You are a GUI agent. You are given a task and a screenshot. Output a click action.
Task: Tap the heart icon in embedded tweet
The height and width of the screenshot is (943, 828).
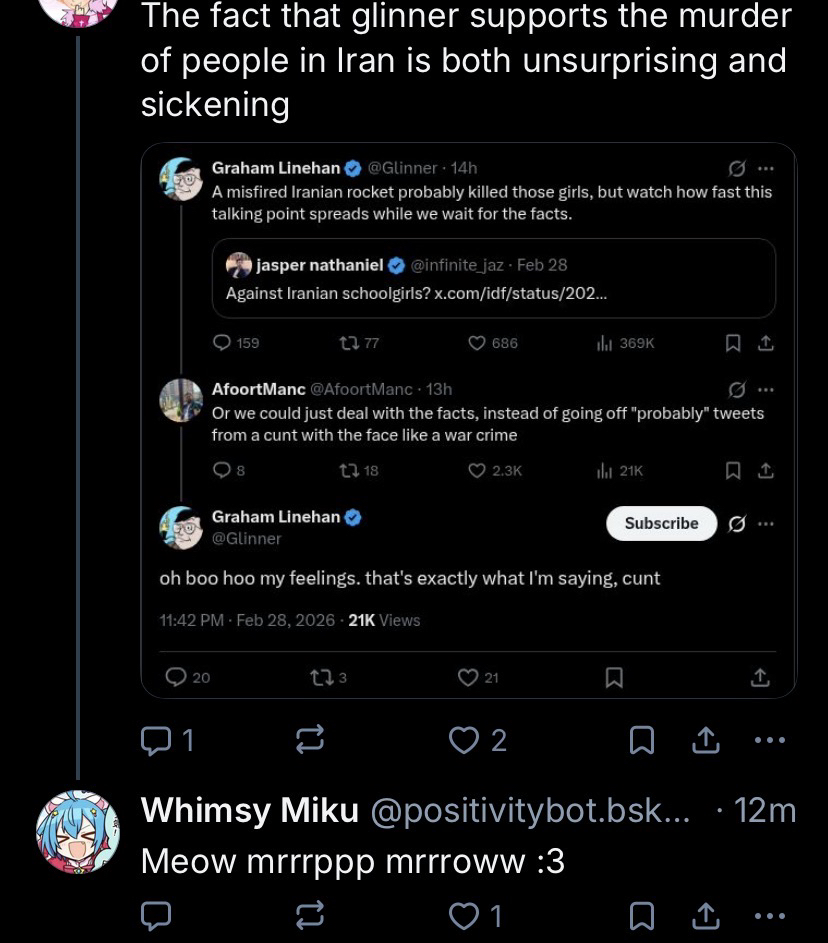point(468,678)
